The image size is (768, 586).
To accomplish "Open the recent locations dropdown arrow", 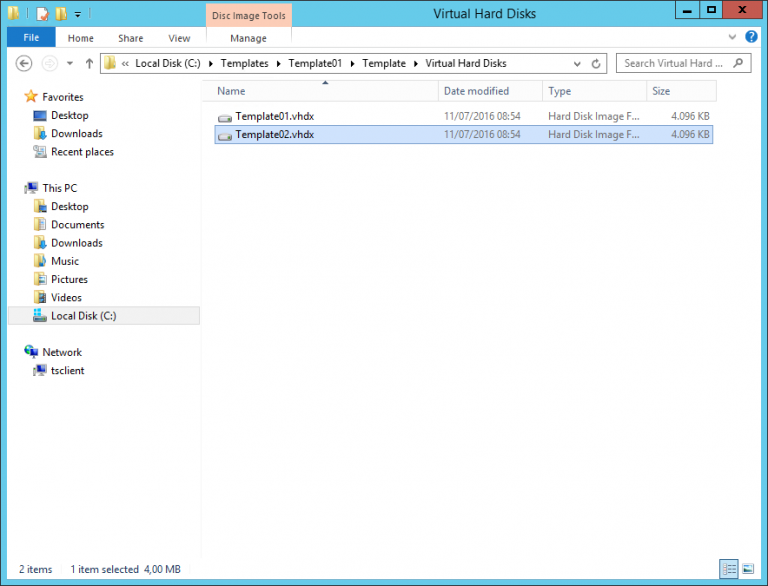I will (70, 64).
